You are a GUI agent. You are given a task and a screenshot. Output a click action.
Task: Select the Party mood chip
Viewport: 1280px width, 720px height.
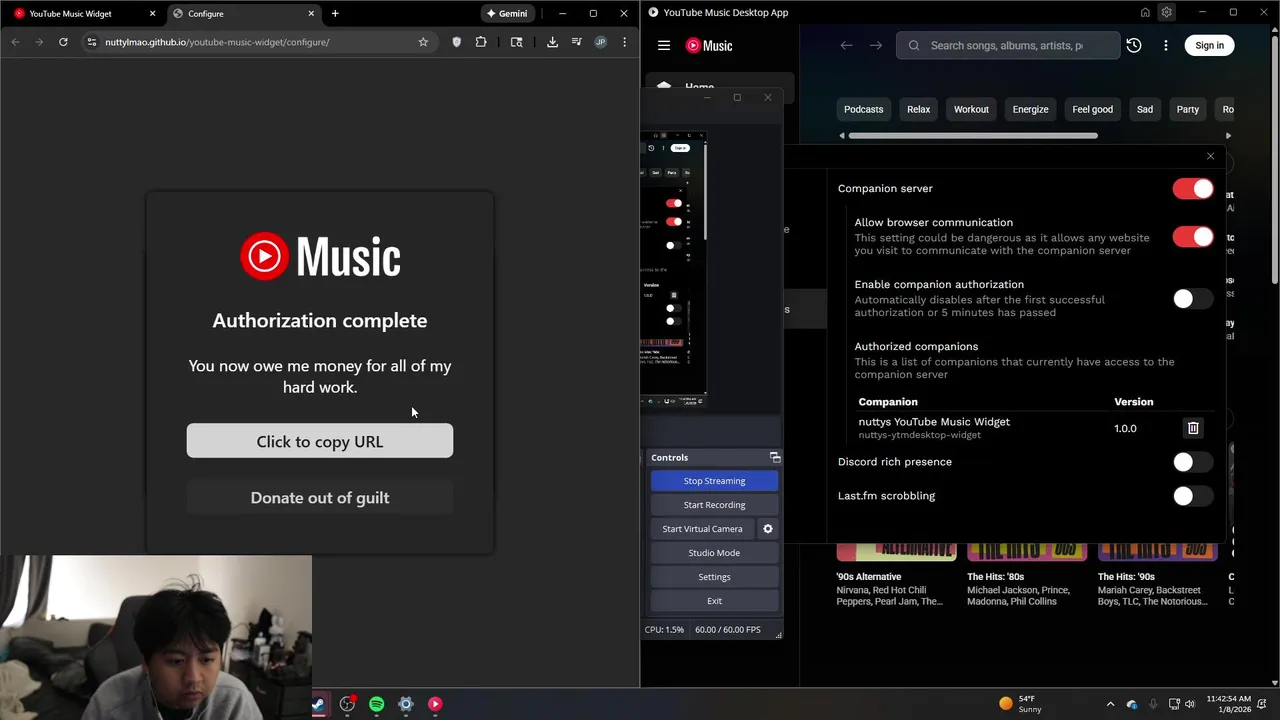pos(1187,109)
